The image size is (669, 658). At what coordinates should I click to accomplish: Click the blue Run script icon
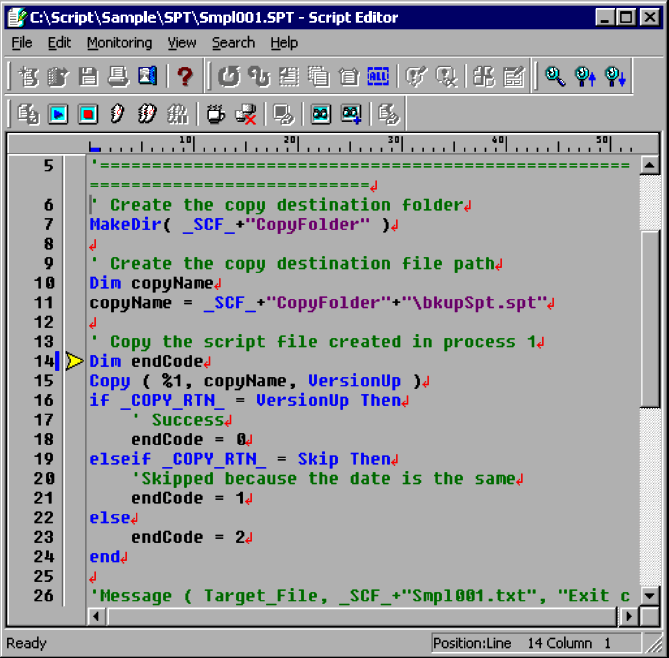pyautogui.click(x=58, y=114)
